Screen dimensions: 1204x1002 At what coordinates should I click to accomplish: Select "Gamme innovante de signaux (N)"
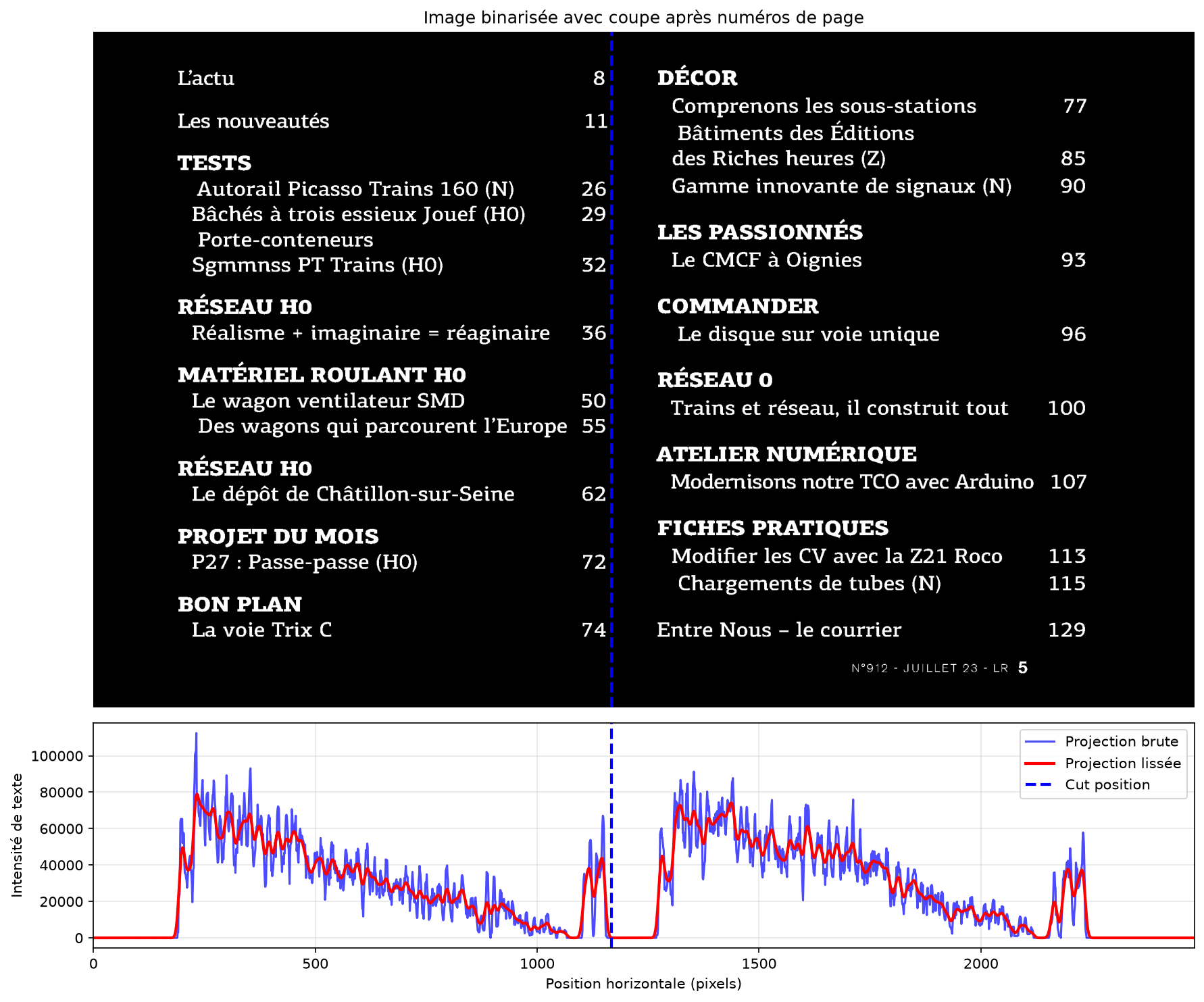tap(841, 186)
